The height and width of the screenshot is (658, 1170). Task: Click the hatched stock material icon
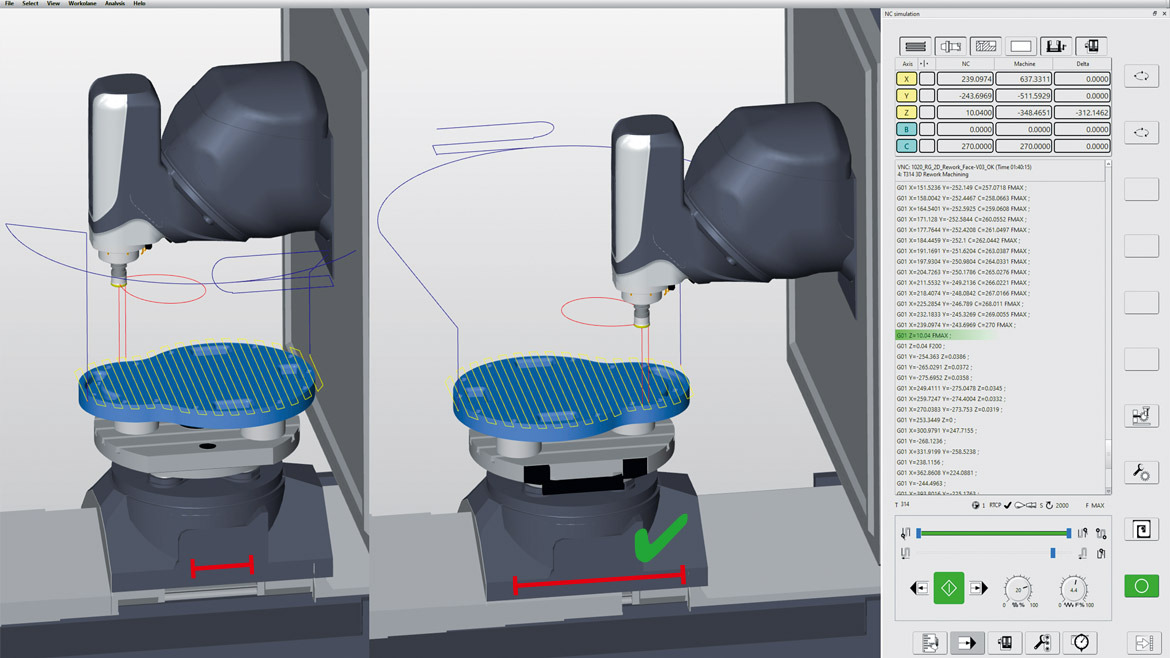point(986,46)
